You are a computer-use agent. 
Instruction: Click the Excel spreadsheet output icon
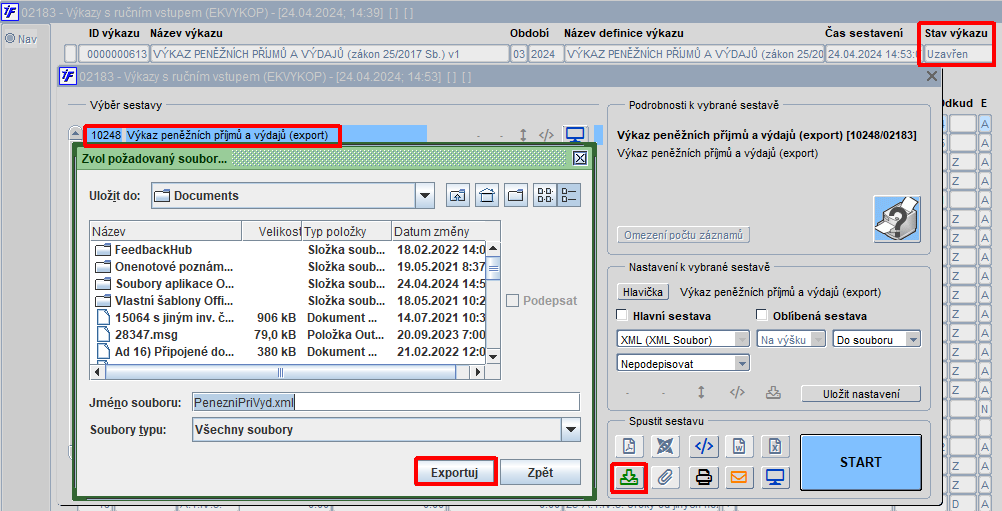(775, 446)
